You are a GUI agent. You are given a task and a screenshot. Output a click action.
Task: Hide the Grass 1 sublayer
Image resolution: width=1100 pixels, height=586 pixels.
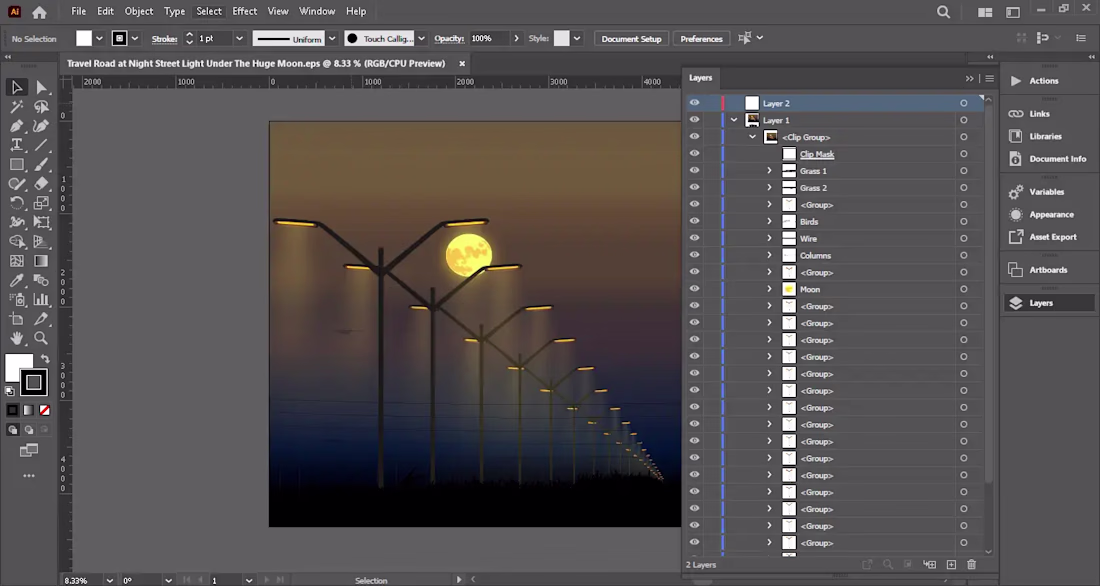coord(695,171)
